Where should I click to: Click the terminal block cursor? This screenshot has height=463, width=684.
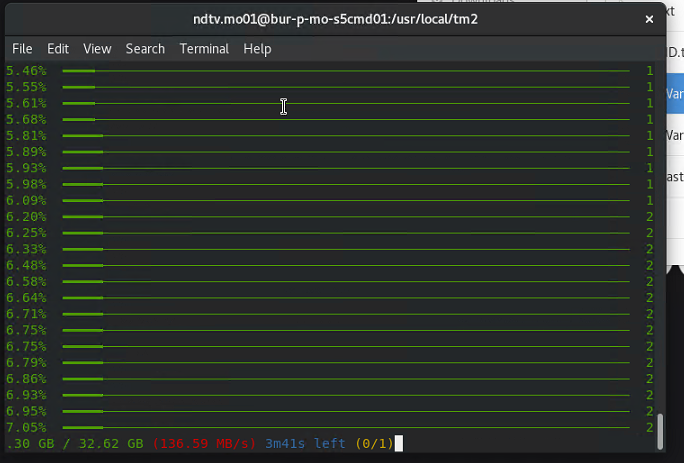point(399,443)
